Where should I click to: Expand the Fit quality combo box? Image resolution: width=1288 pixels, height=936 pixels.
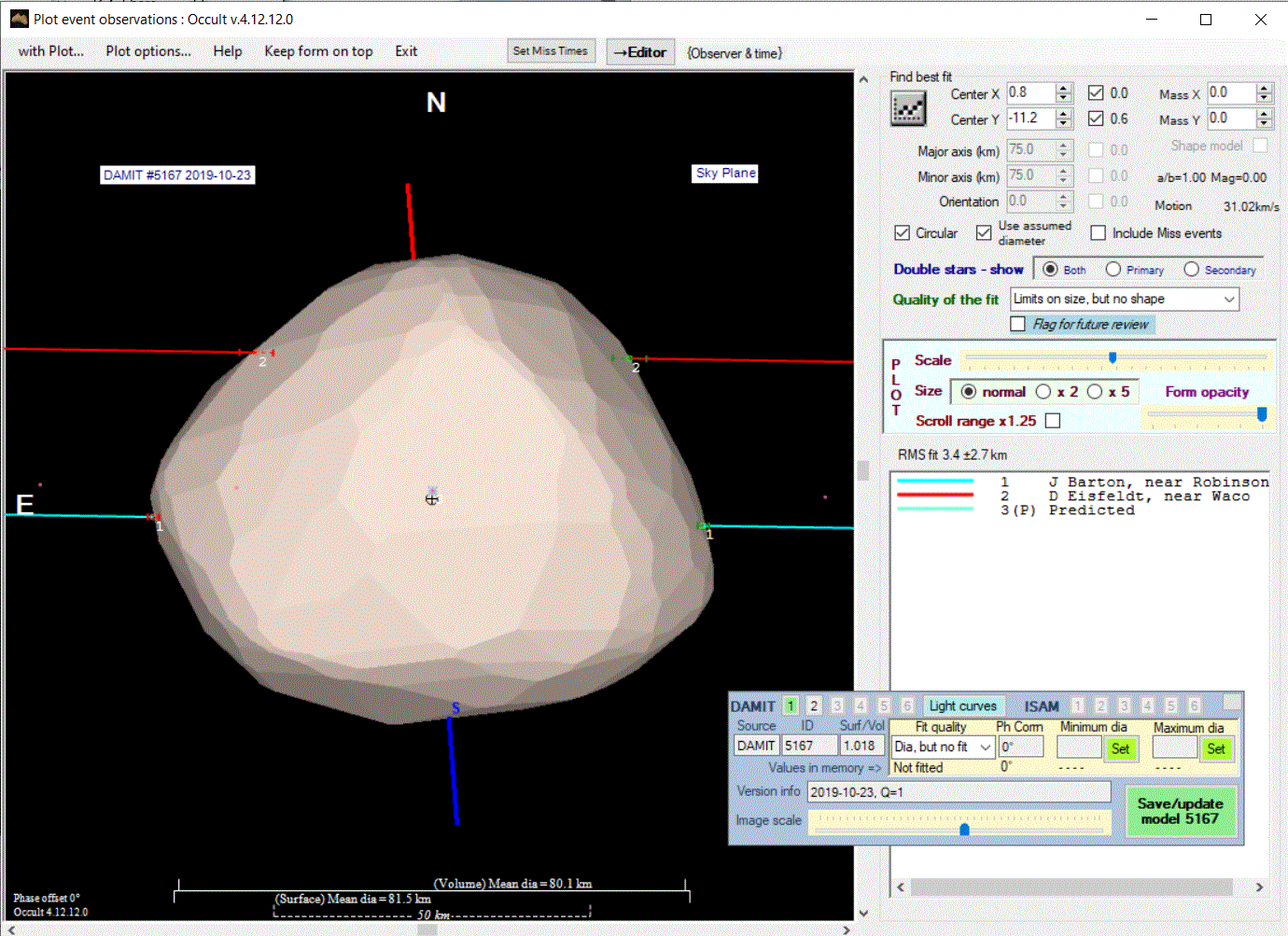pyautogui.click(x=985, y=747)
